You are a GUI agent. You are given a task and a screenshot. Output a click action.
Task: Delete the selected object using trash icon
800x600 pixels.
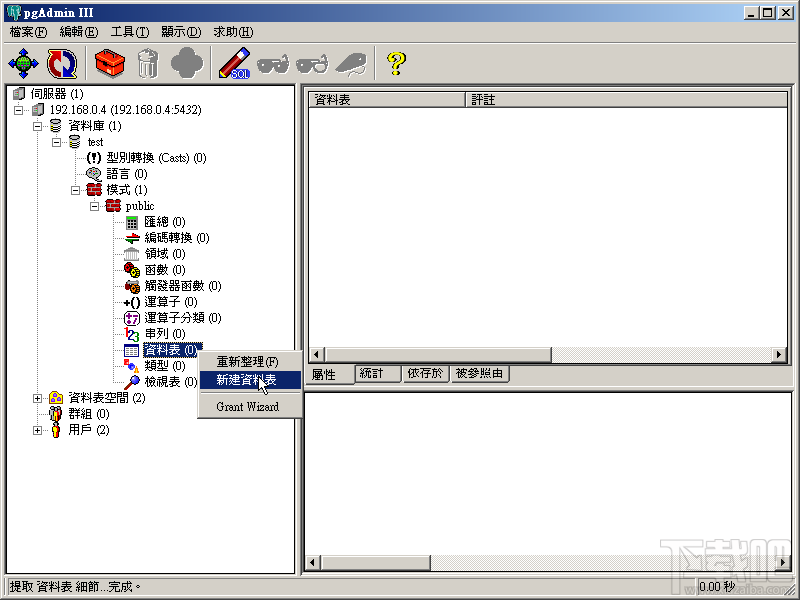[x=146, y=62]
